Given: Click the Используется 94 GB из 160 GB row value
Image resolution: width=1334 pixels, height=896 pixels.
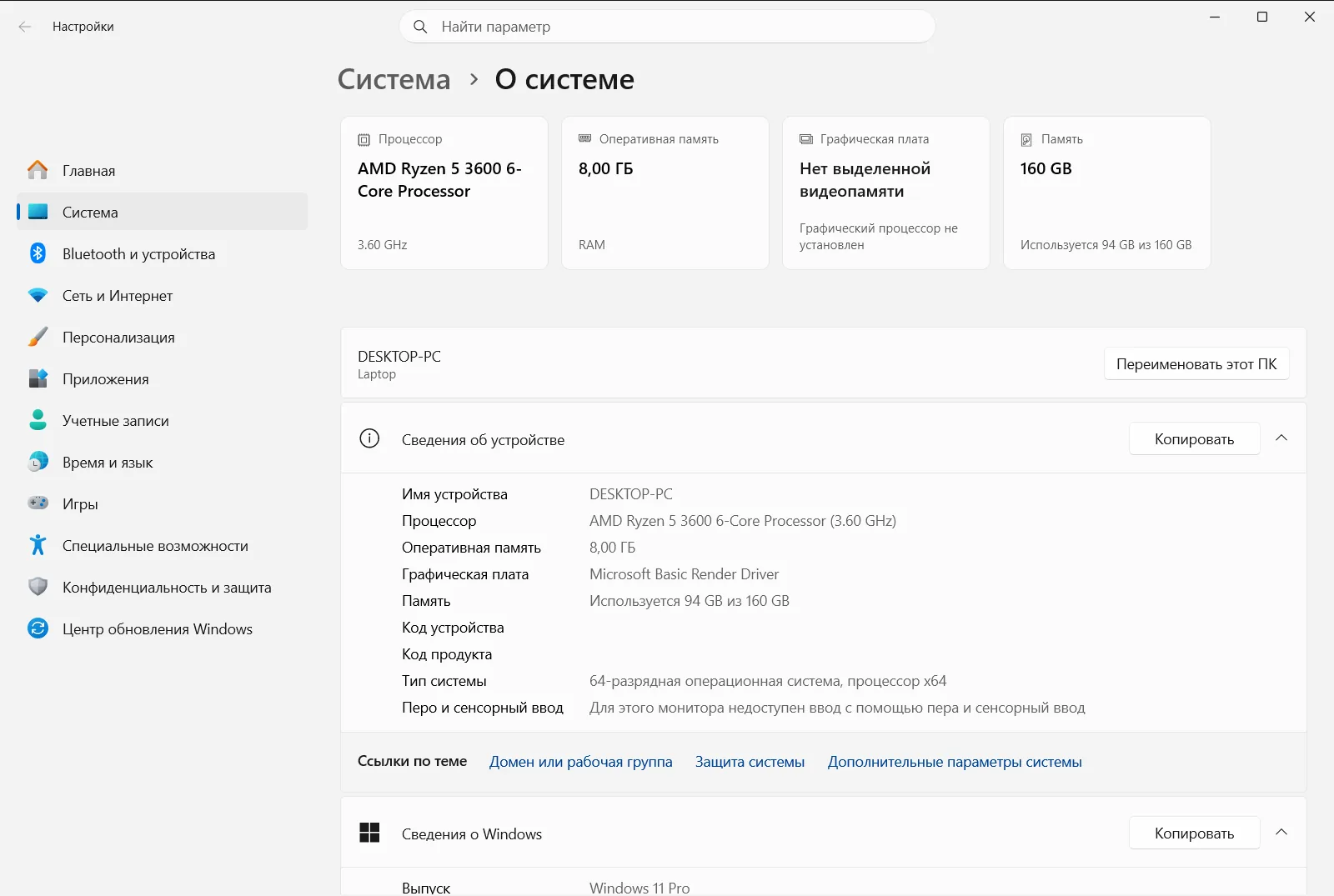Looking at the screenshot, I should [x=689, y=601].
